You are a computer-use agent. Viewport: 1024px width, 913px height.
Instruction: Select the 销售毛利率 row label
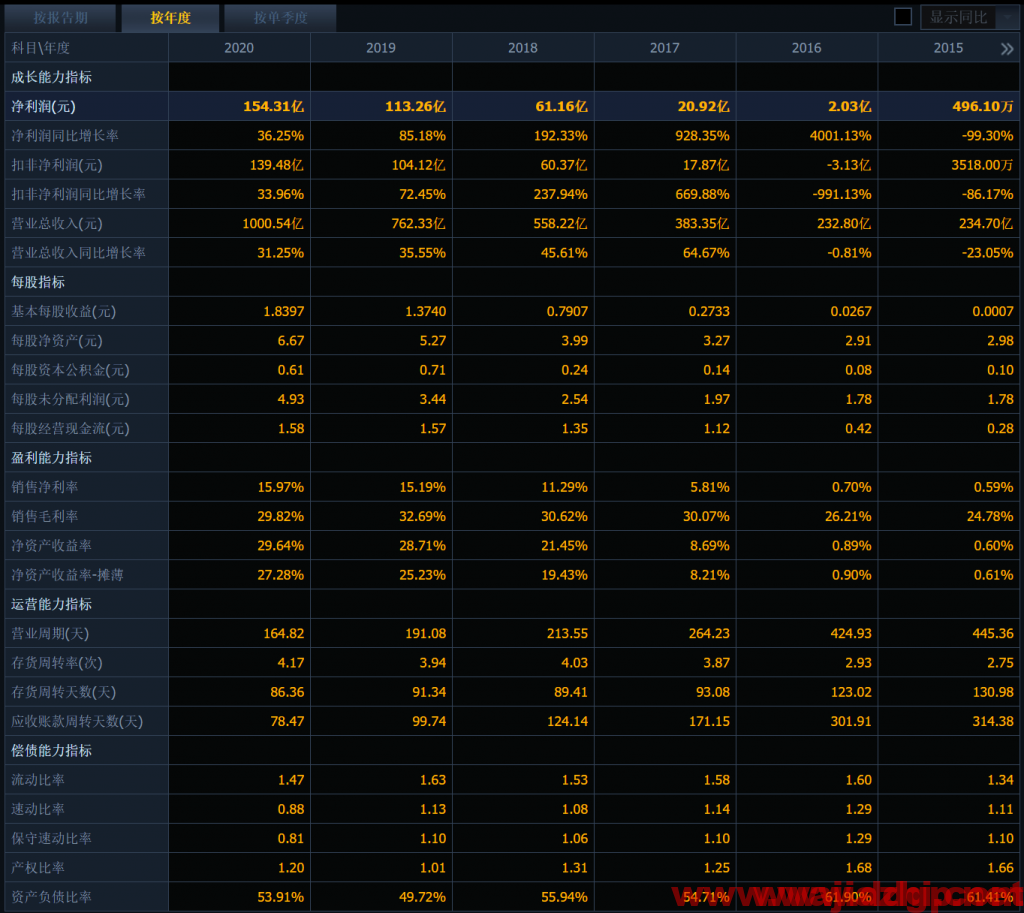tap(86, 517)
